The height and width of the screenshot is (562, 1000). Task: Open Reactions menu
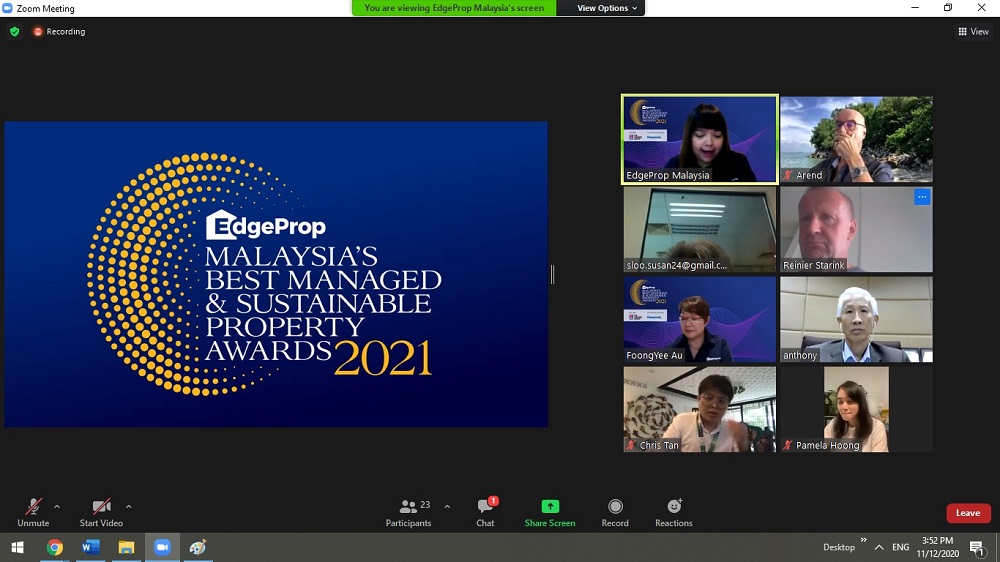click(673, 512)
